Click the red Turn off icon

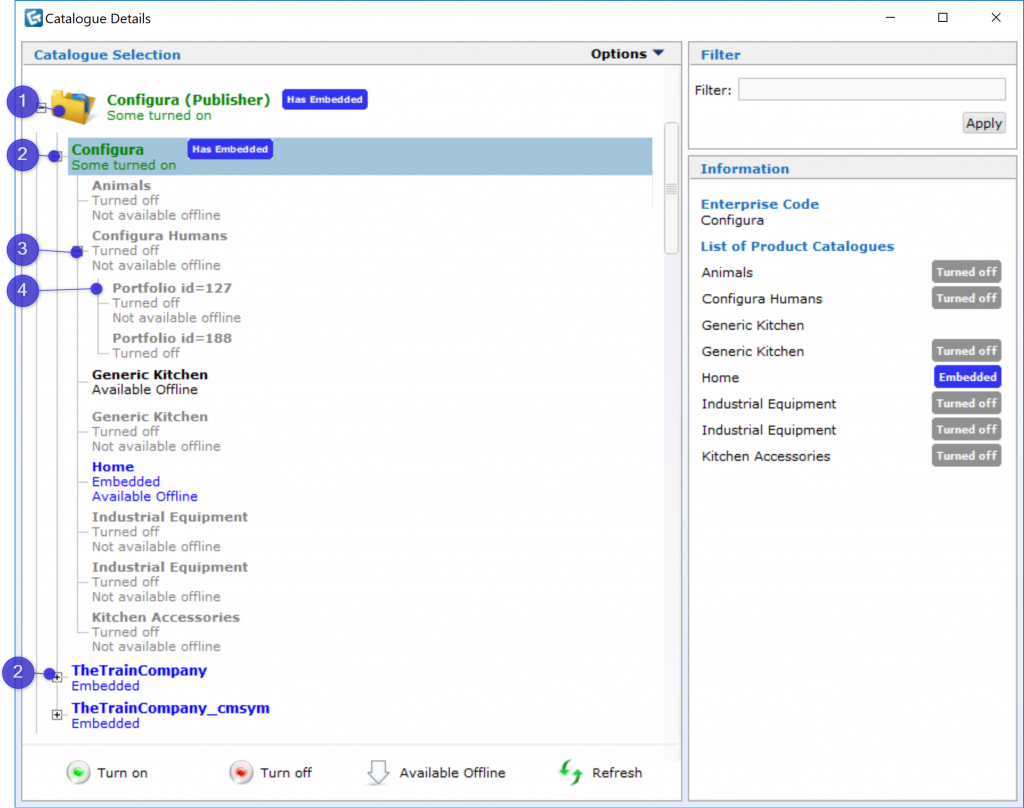[x=241, y=772]
